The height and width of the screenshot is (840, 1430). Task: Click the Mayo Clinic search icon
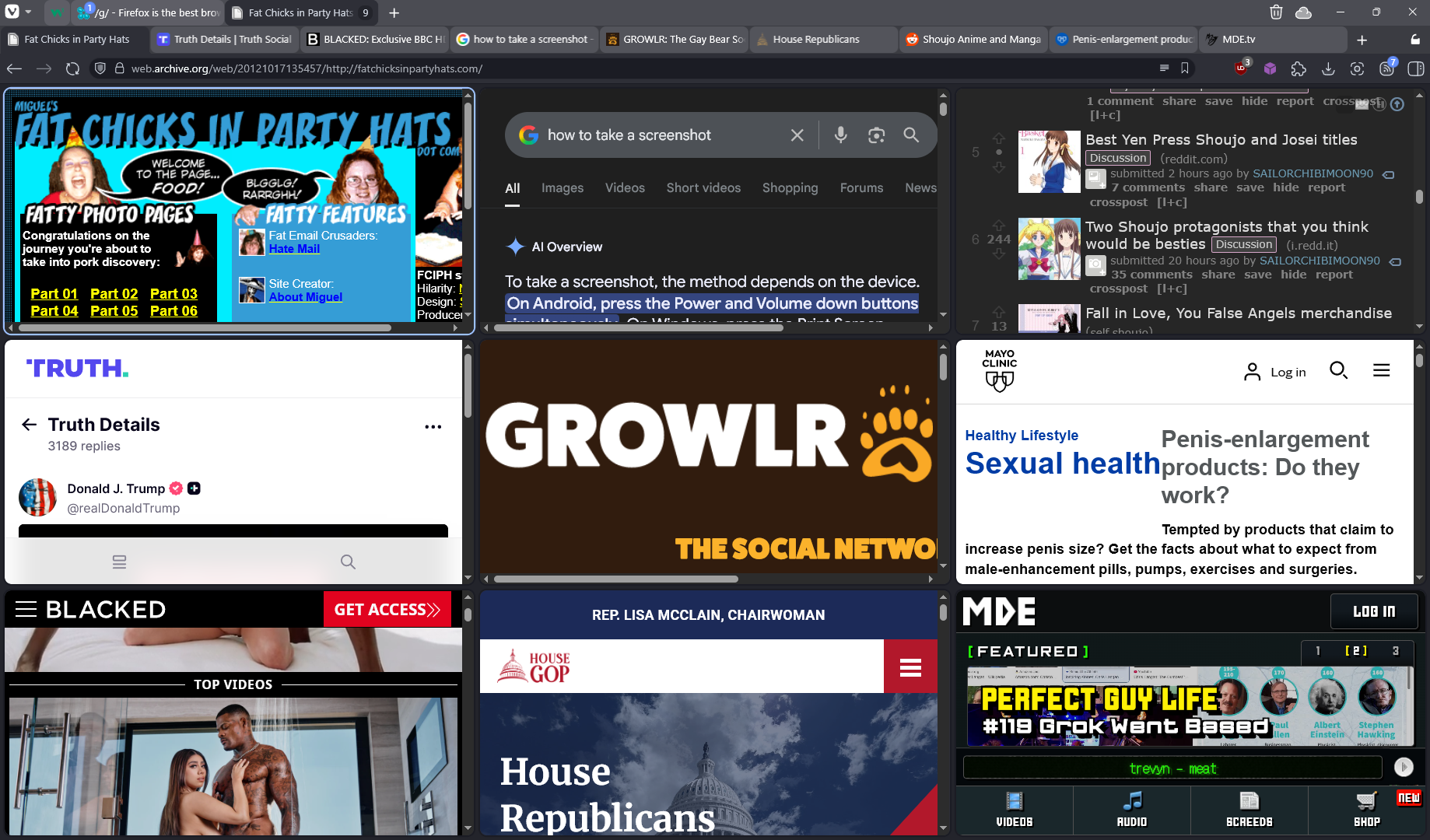tap(1338, 370)
